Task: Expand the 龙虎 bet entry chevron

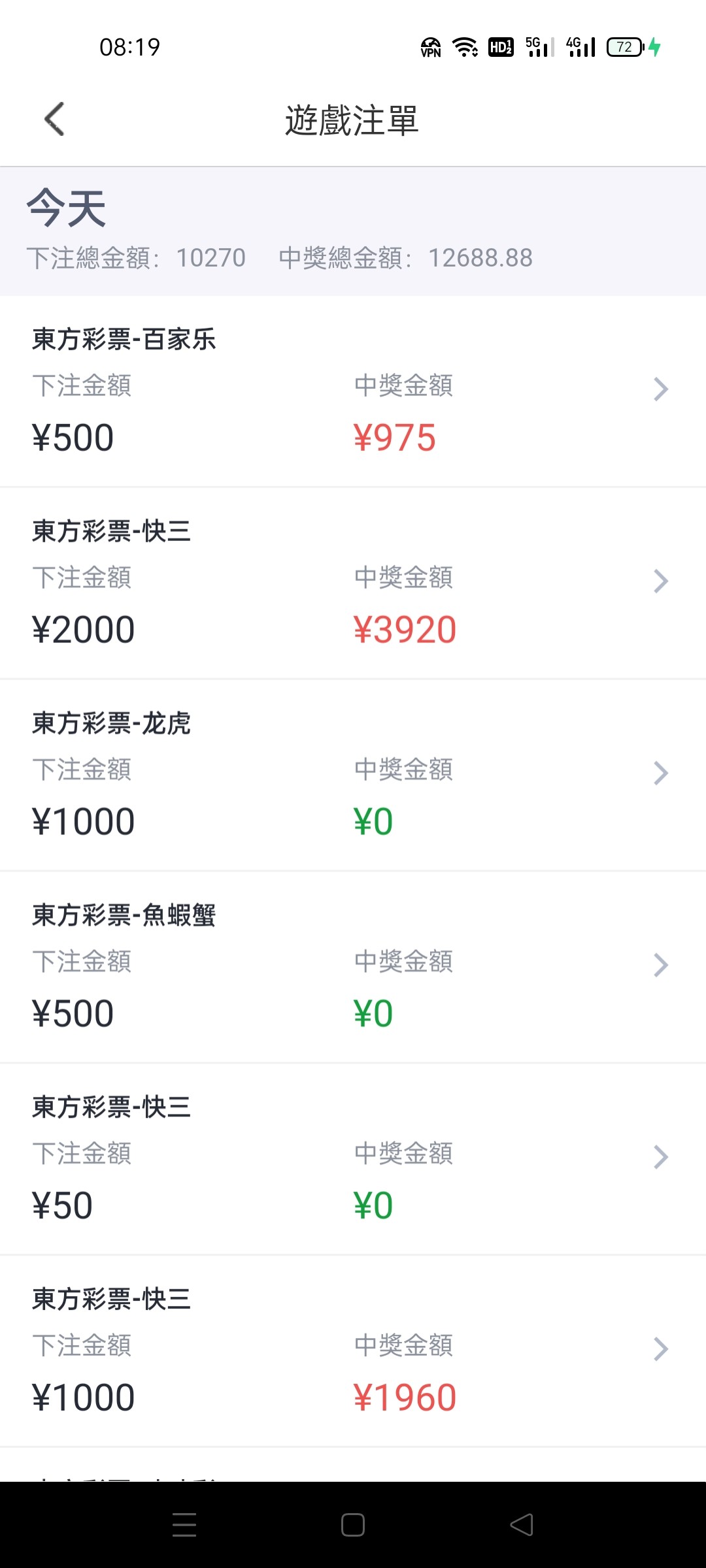Action: tap(660, 774)
